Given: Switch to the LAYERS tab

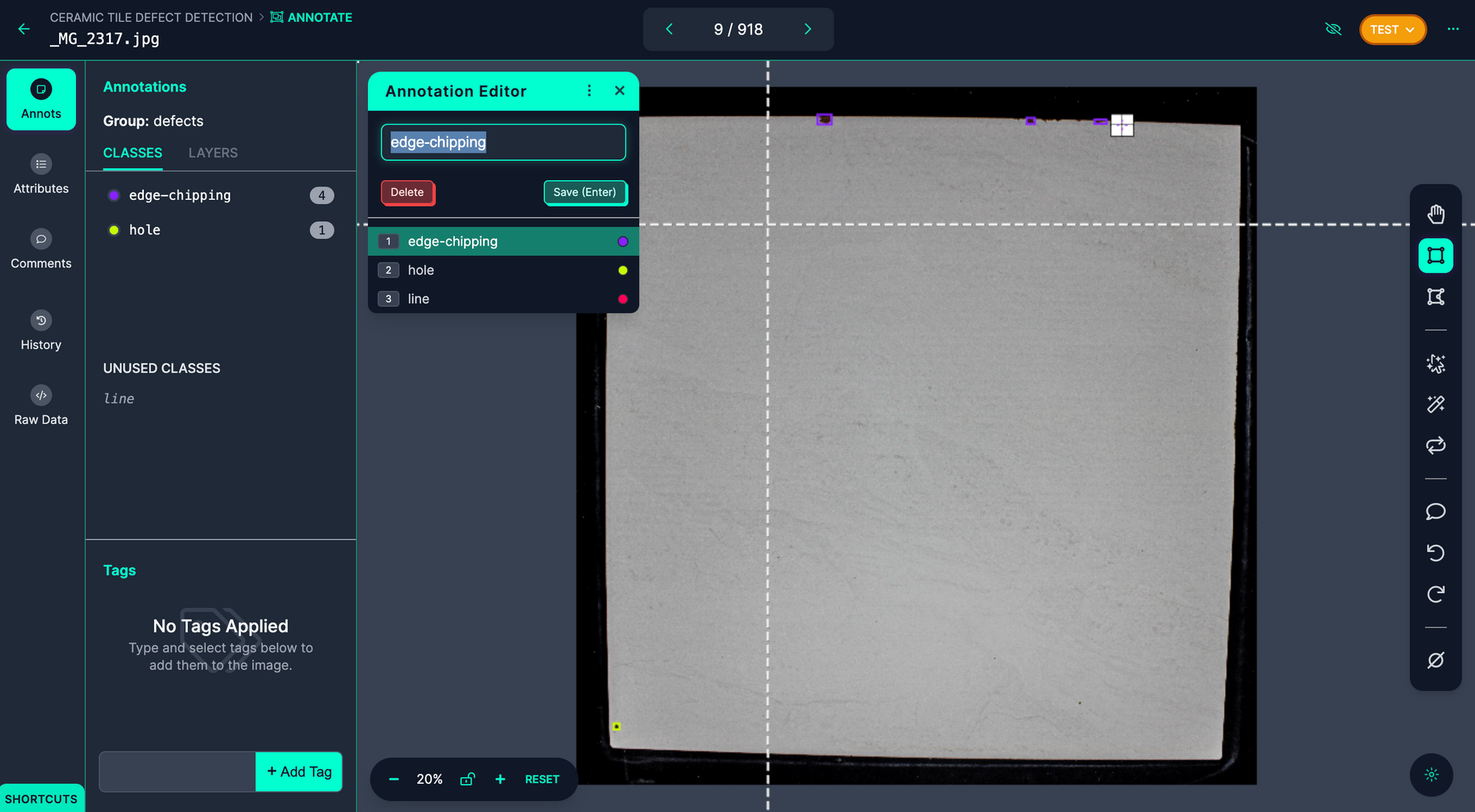Looking at the screenshot, I should [212, 153].
